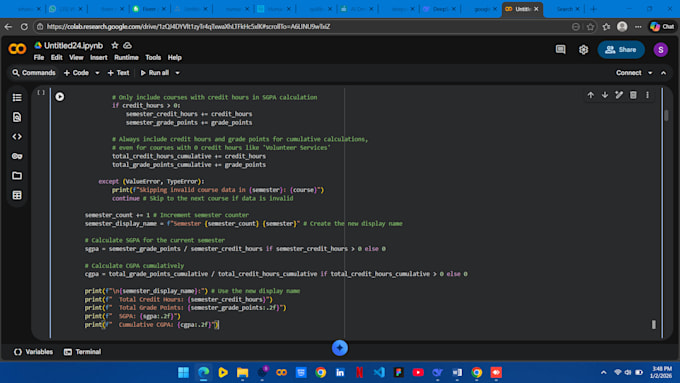Viewport: 680px width, 383px height.
Task: Move cell down with the arrow icon
Action: click(x=605, y=95)
